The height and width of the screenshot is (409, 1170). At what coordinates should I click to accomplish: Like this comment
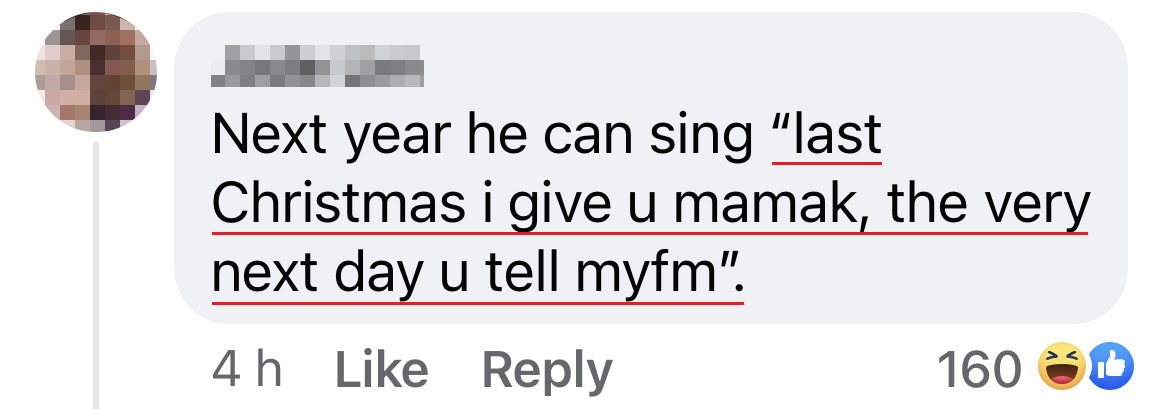tap(381, 370)
